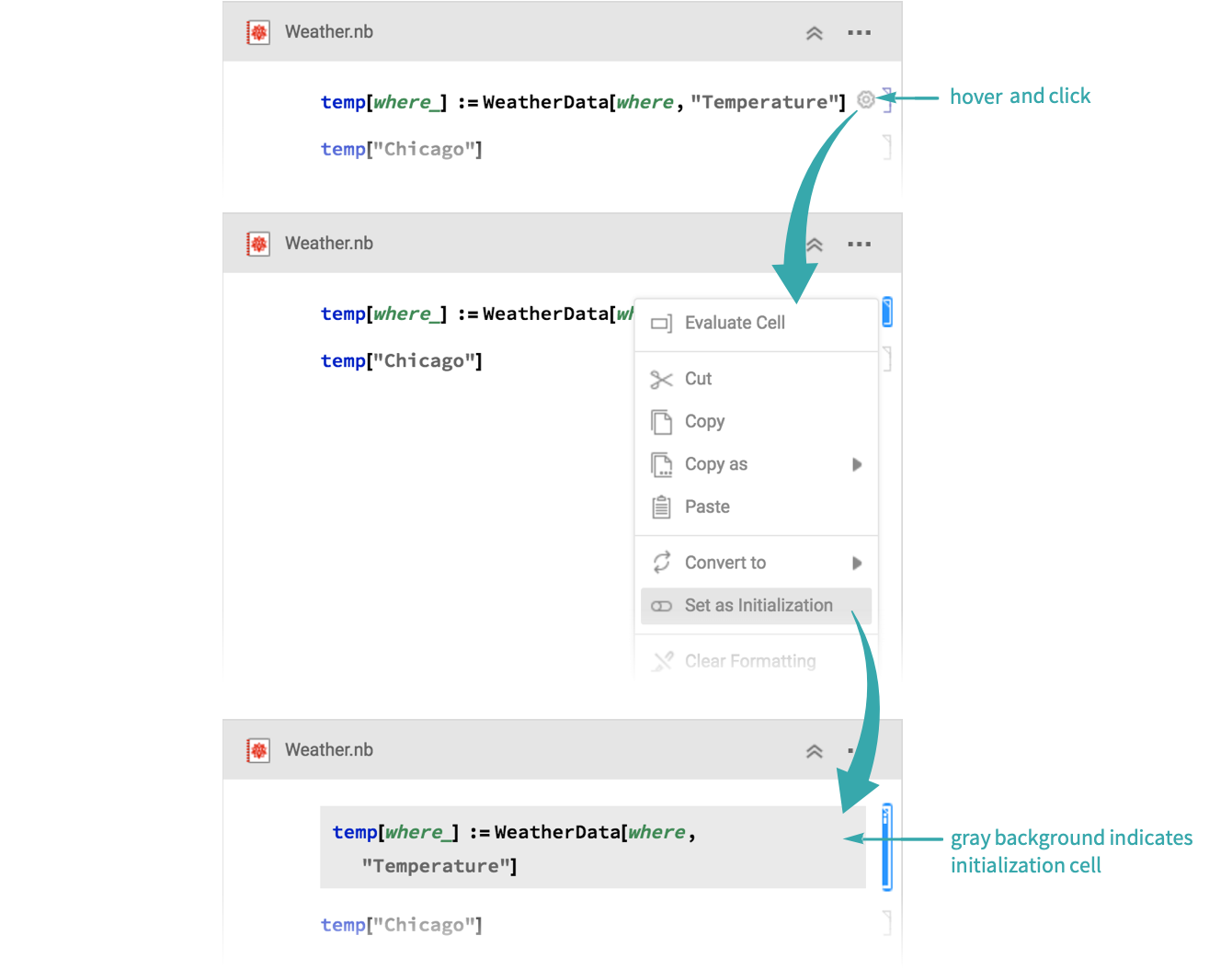The image size is (1232, 969).
Task: Expand the Copy as submenu arrow
Action: tap(857, 464)
